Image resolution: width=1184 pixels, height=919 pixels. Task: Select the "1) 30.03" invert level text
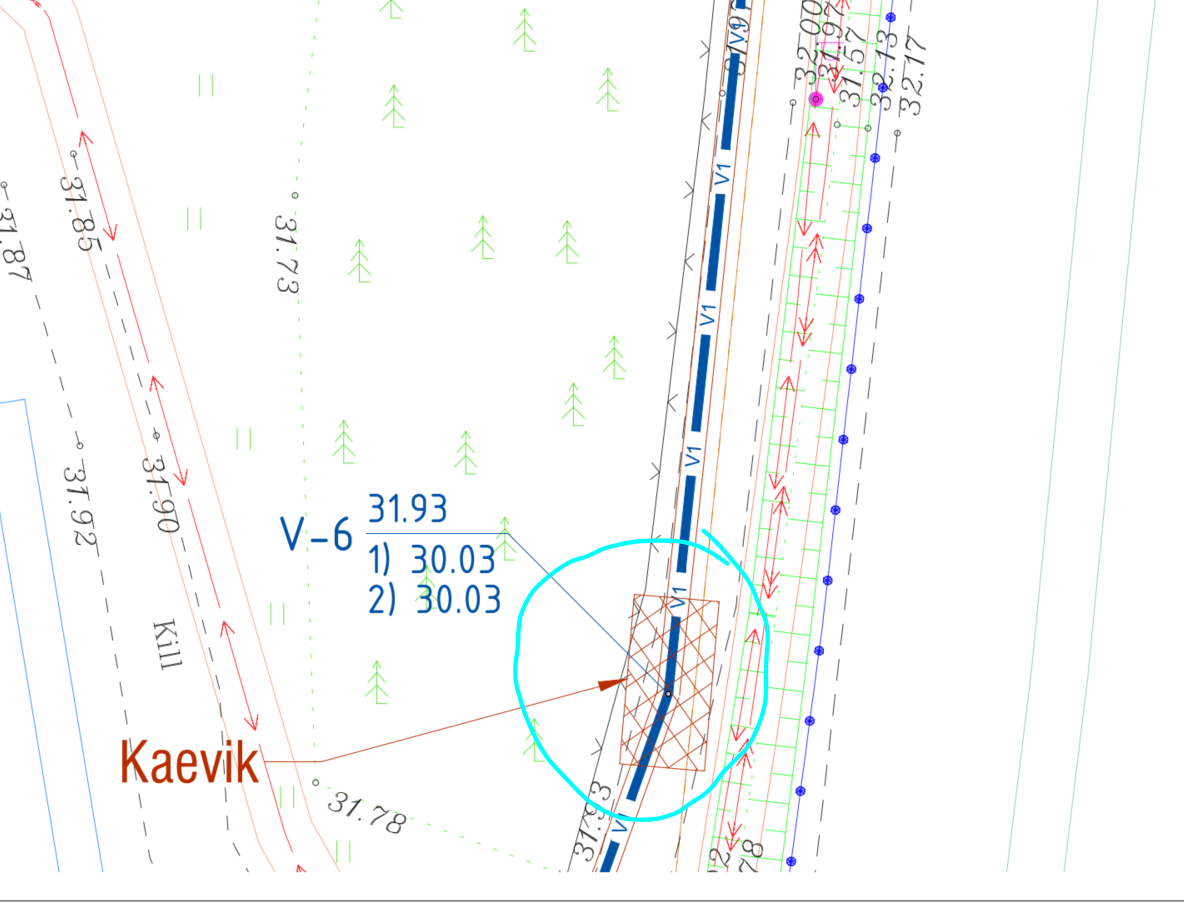[432, 561]
